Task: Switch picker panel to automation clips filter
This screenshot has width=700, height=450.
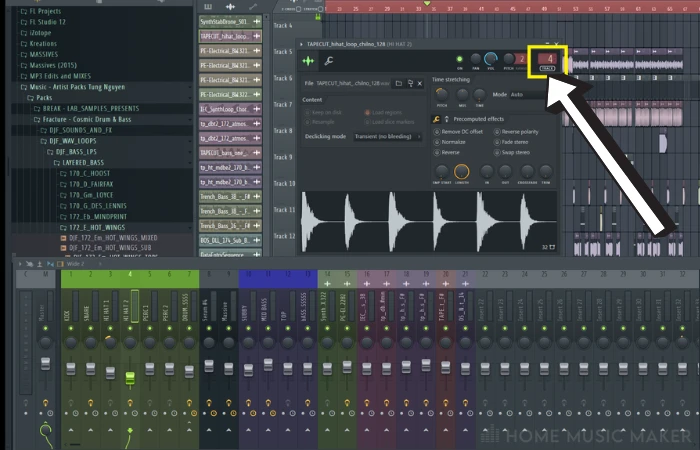Action: pos(253,7)
